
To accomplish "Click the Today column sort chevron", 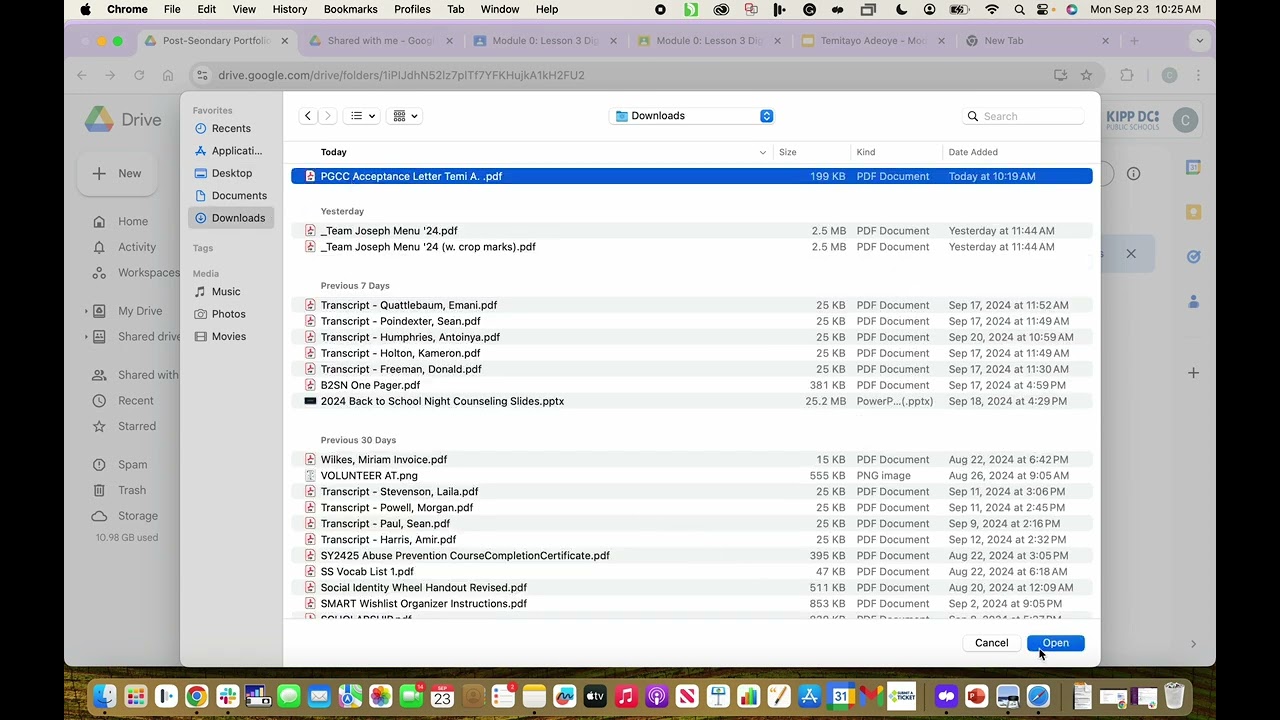I will [x=763, y=152].
